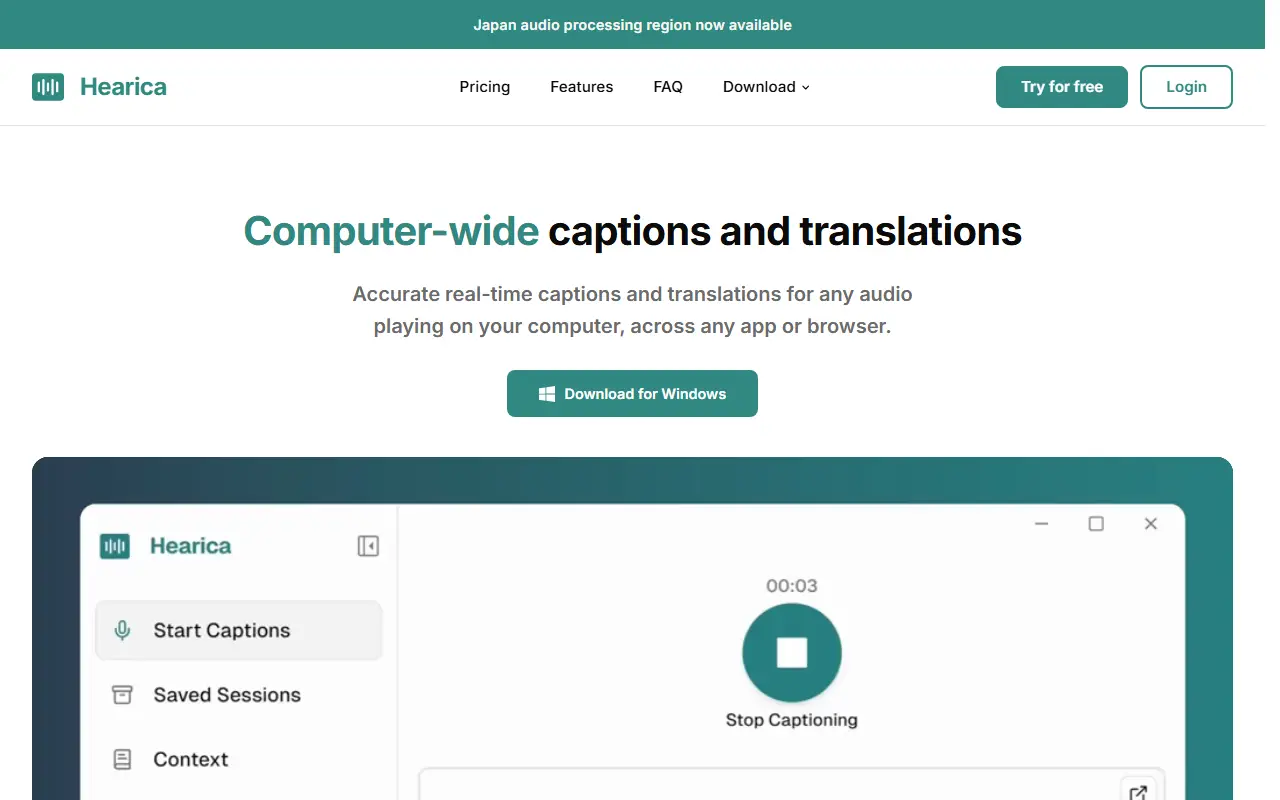Click Download for Windows button

click(x=632, y=393)
